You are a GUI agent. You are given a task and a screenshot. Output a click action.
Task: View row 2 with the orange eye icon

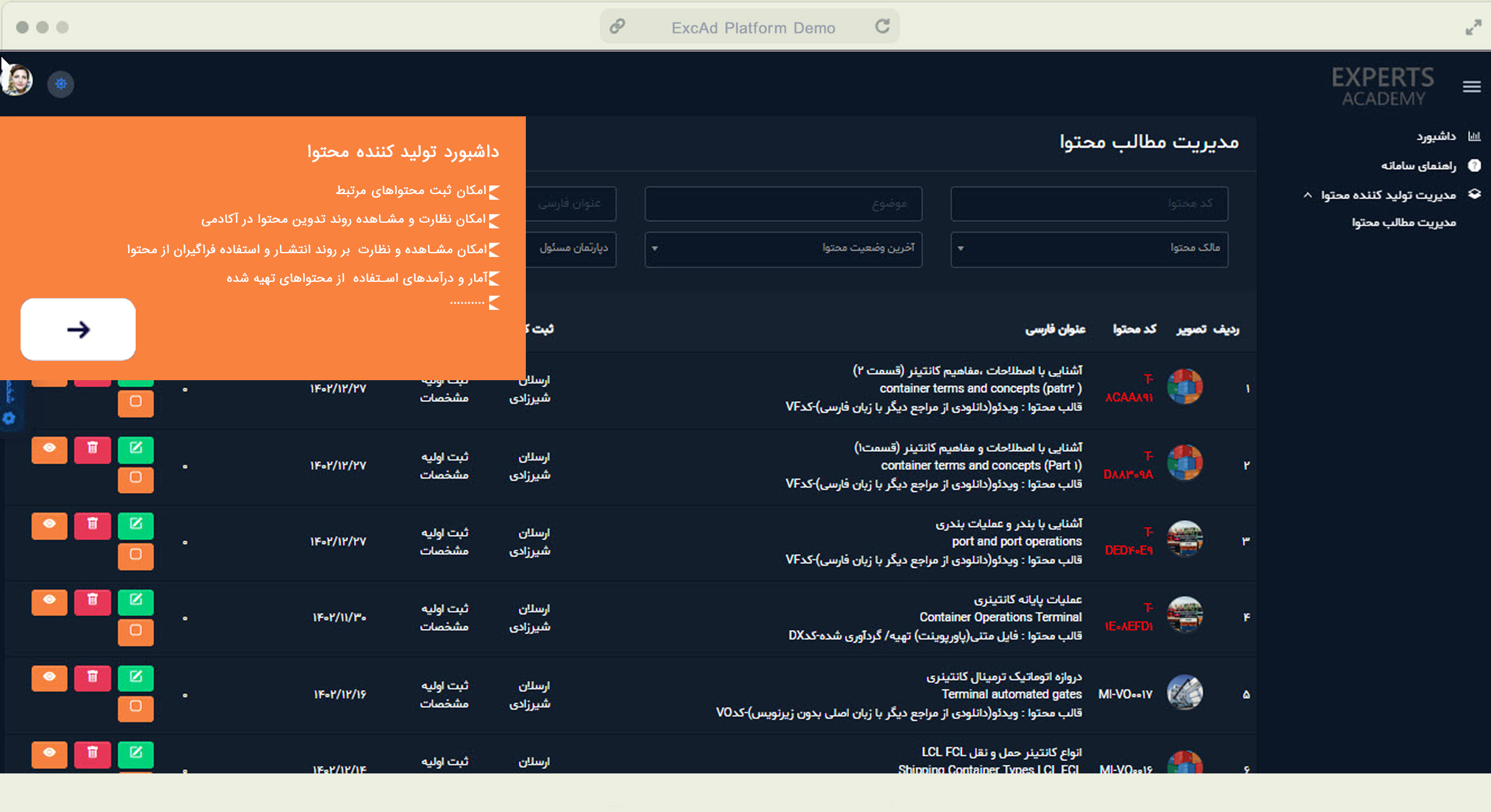[49, 449]
